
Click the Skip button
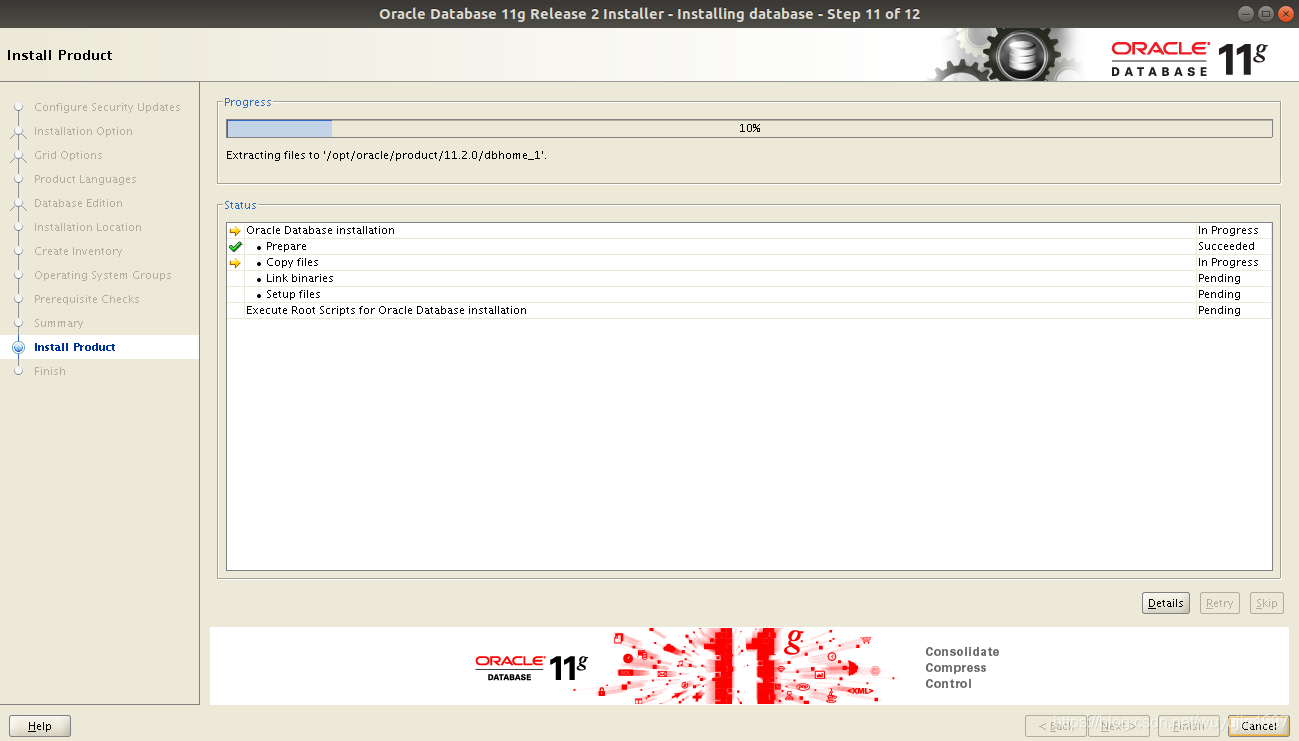click(x=1267, y=603)
